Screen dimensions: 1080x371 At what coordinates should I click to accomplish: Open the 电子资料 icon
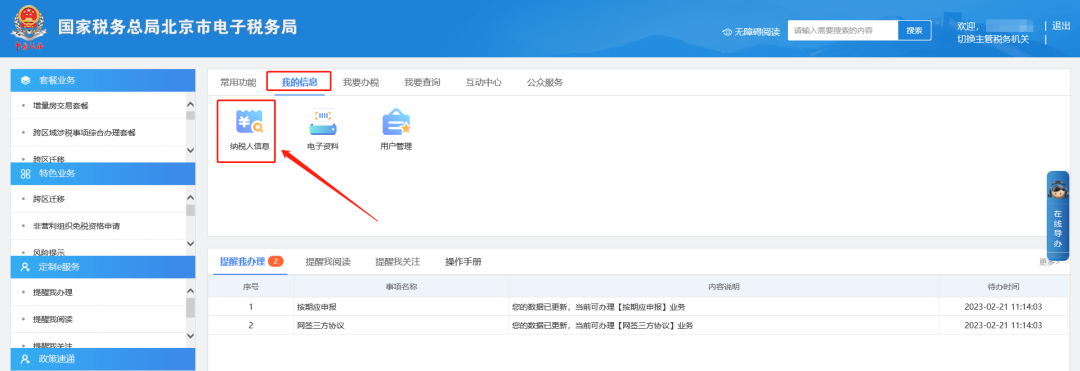click(x=322, y=130)
